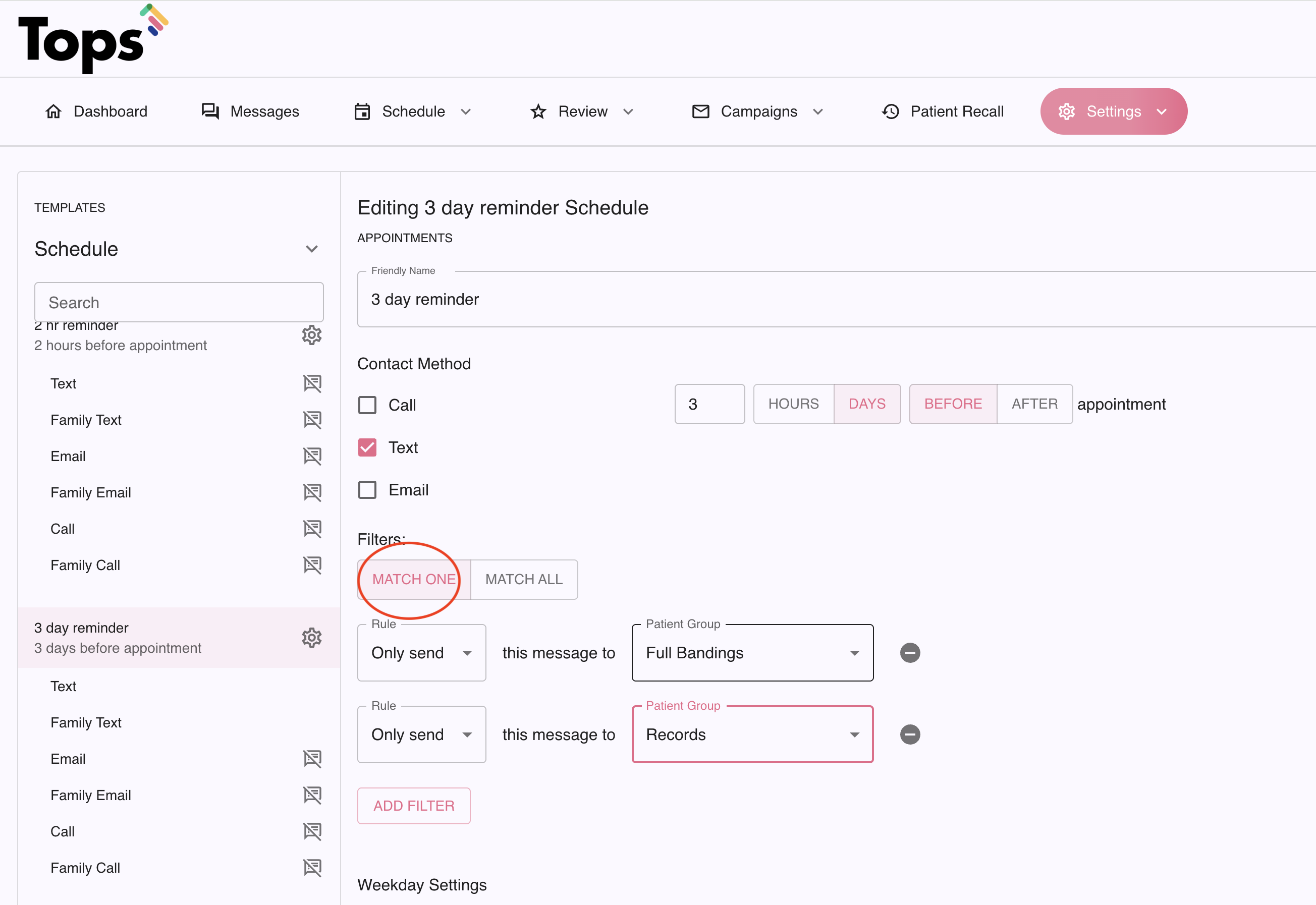Click the Tops logo

(93, 38)
